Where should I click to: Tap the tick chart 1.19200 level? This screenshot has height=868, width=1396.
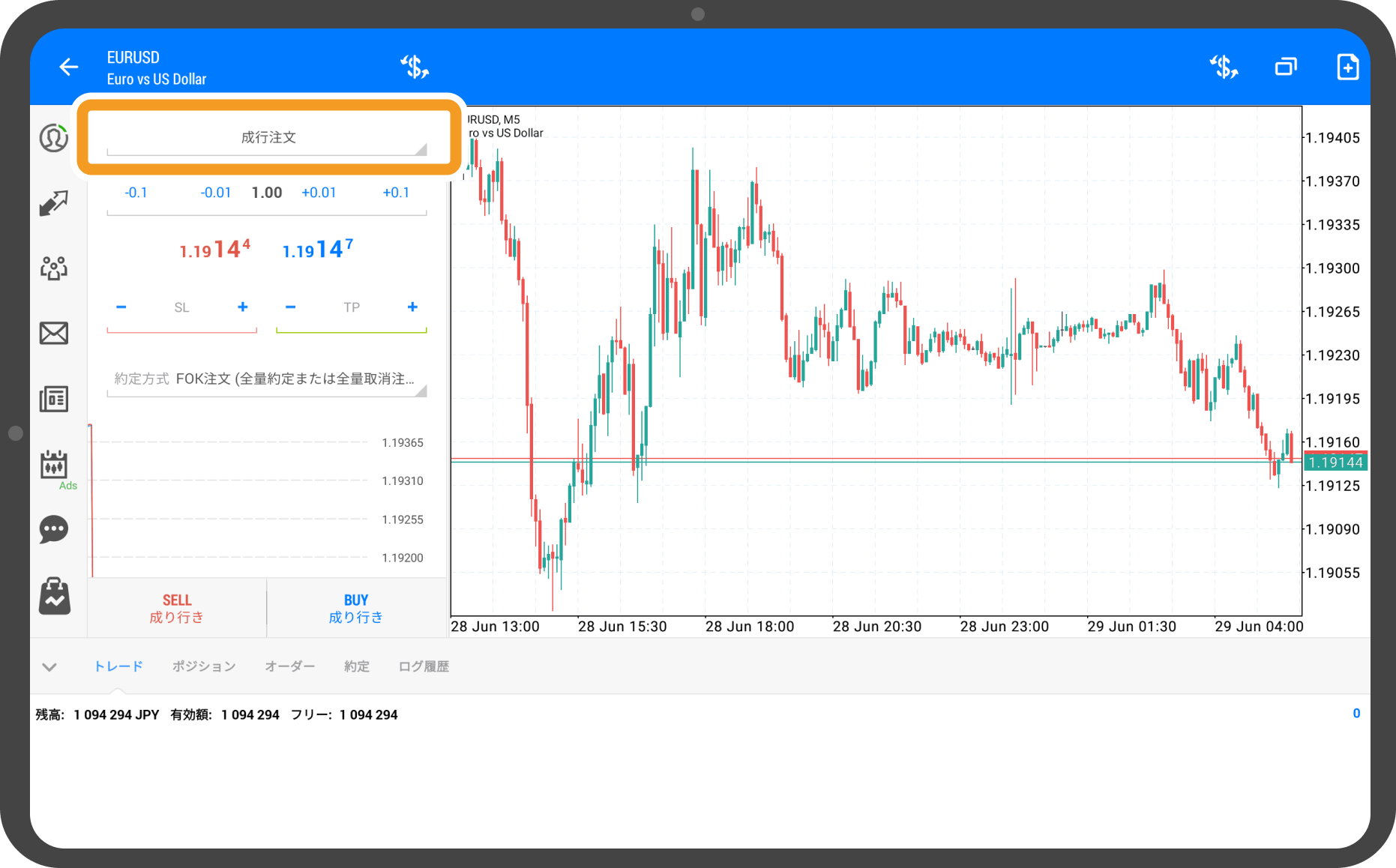click(x=403, y=558)
